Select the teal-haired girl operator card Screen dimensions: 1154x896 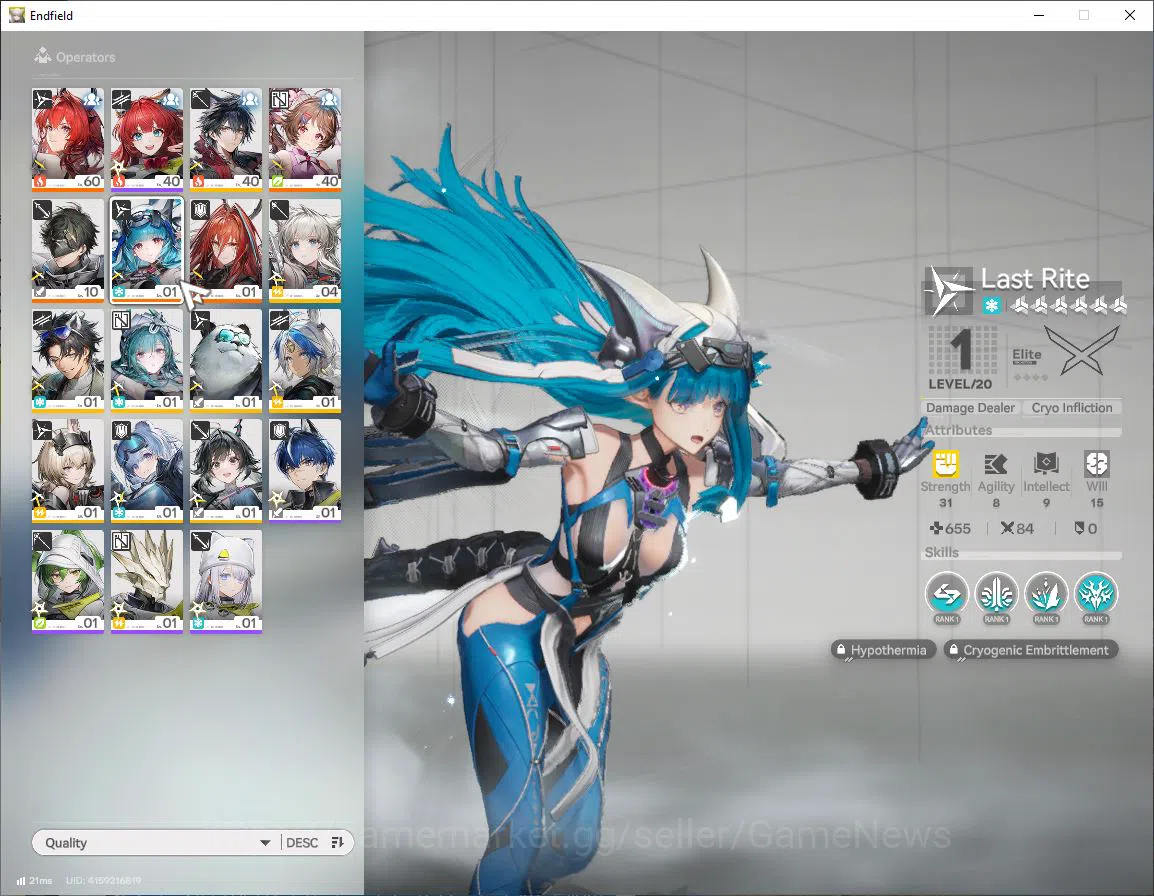(x=146, y=360)
